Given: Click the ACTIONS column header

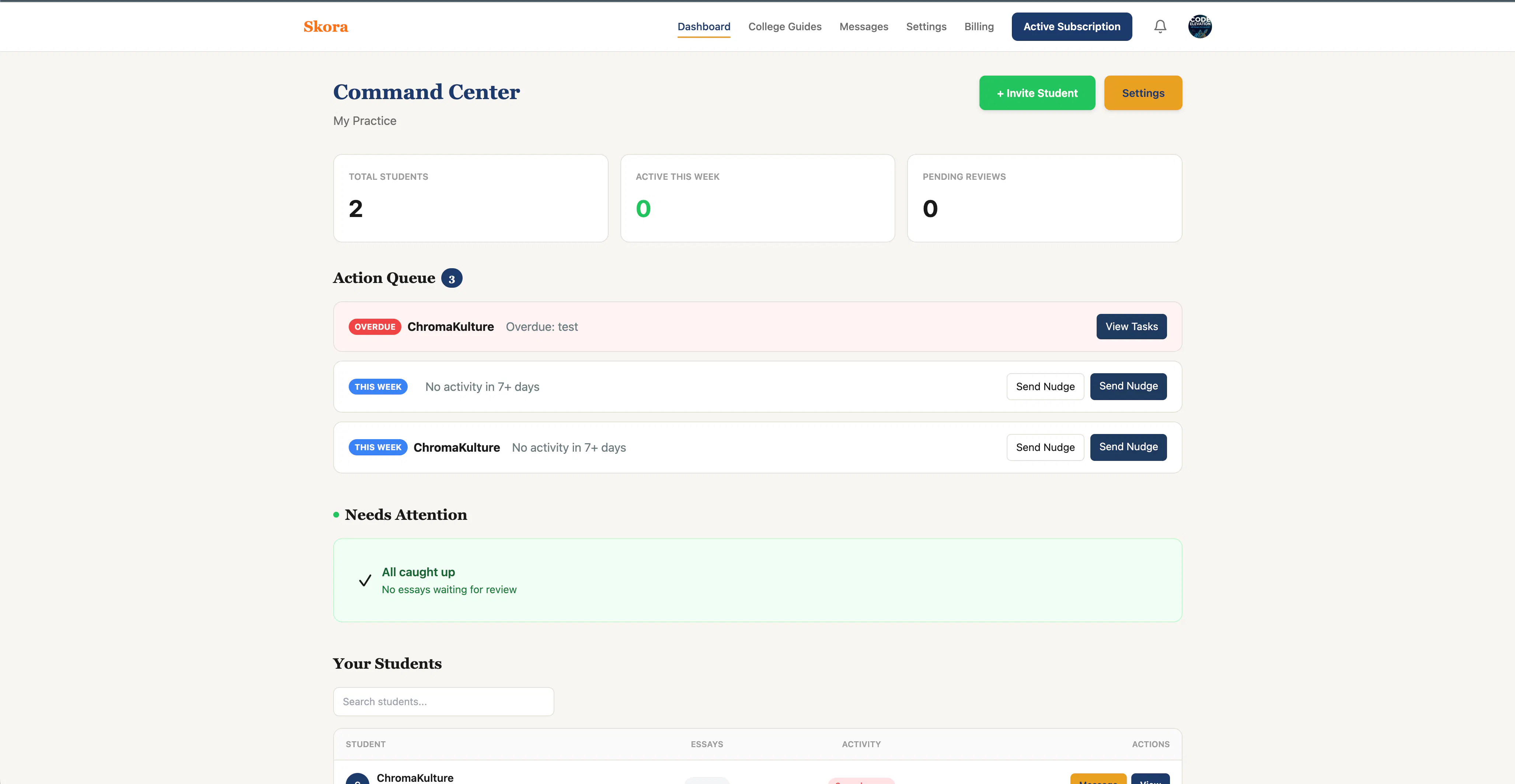Looking at the screenshot, I should tap(1150, 744).
